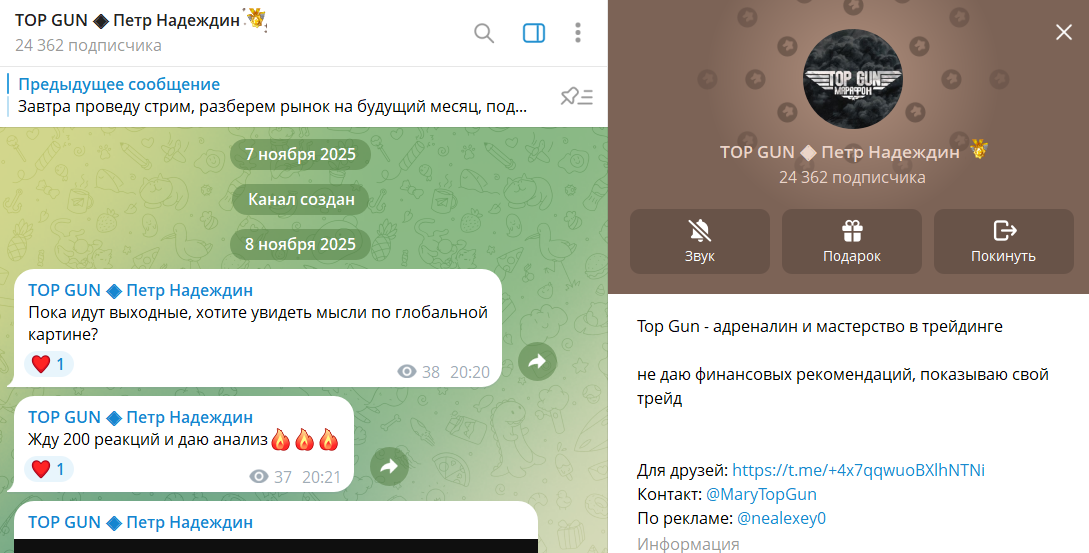
Task: Forward the 20:20 message via share arrow
Action: tap(536, 362)
